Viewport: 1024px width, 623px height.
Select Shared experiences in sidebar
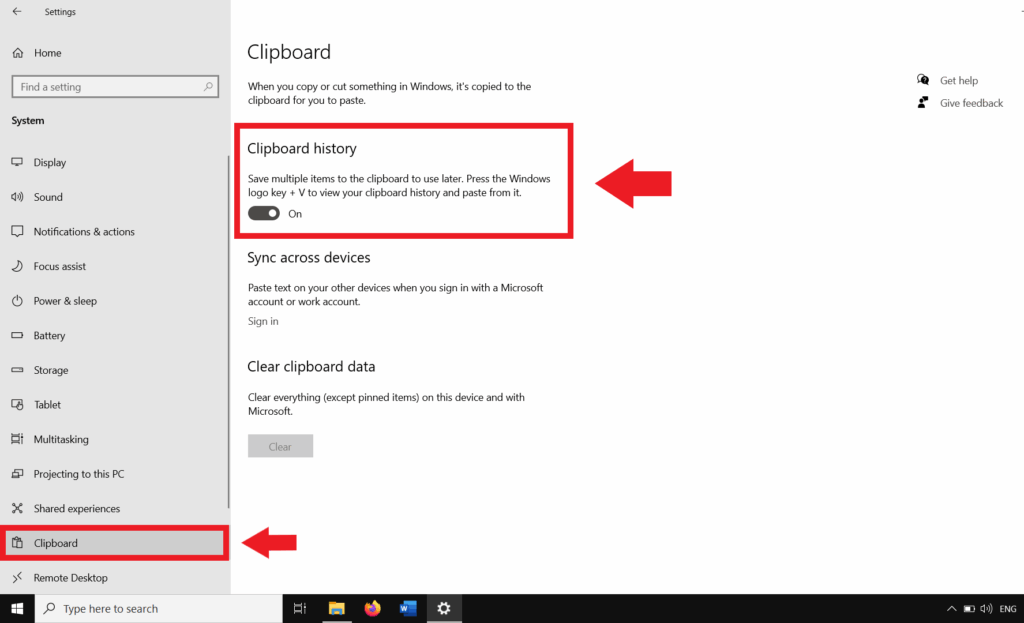[x=77, y=508]
